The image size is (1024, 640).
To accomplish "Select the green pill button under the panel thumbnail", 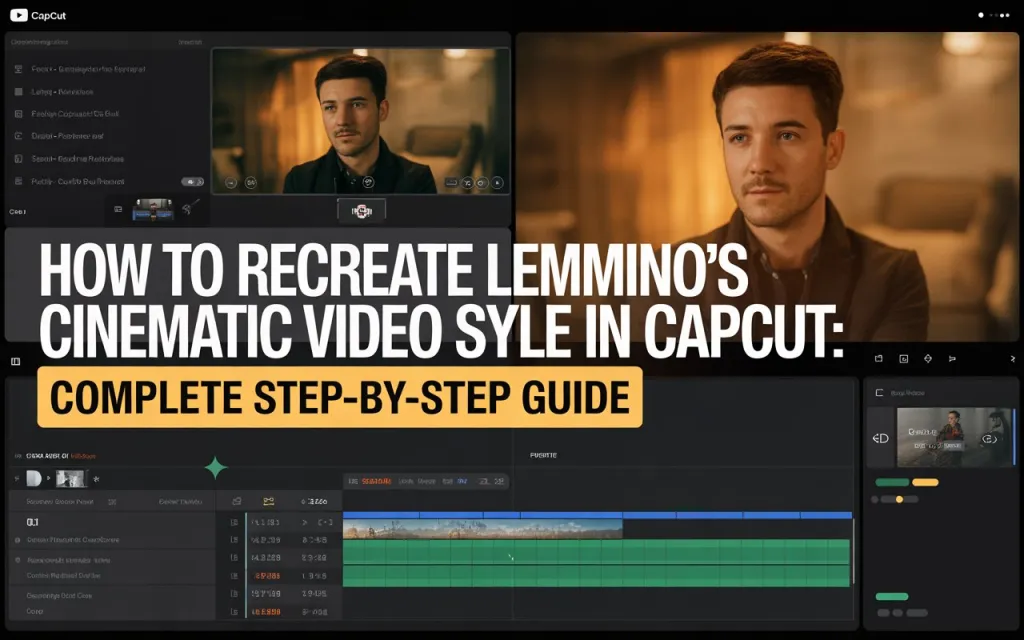I will tap(892, 482).
